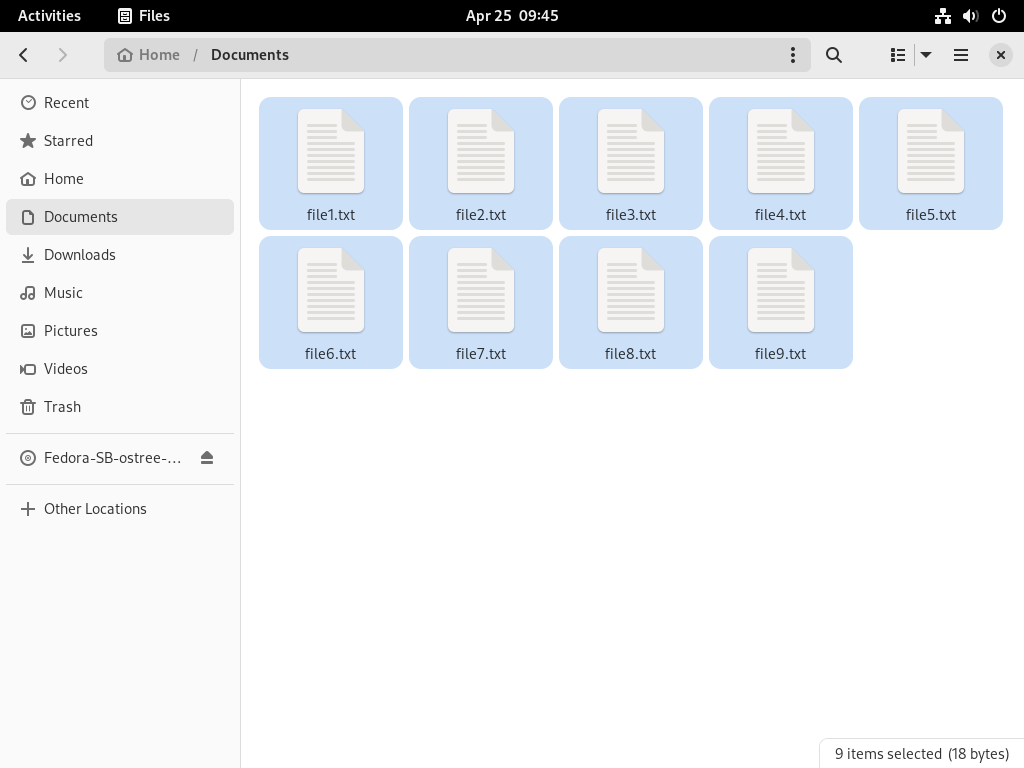Open the path bar three-dot menu

[x=793, y=55]
